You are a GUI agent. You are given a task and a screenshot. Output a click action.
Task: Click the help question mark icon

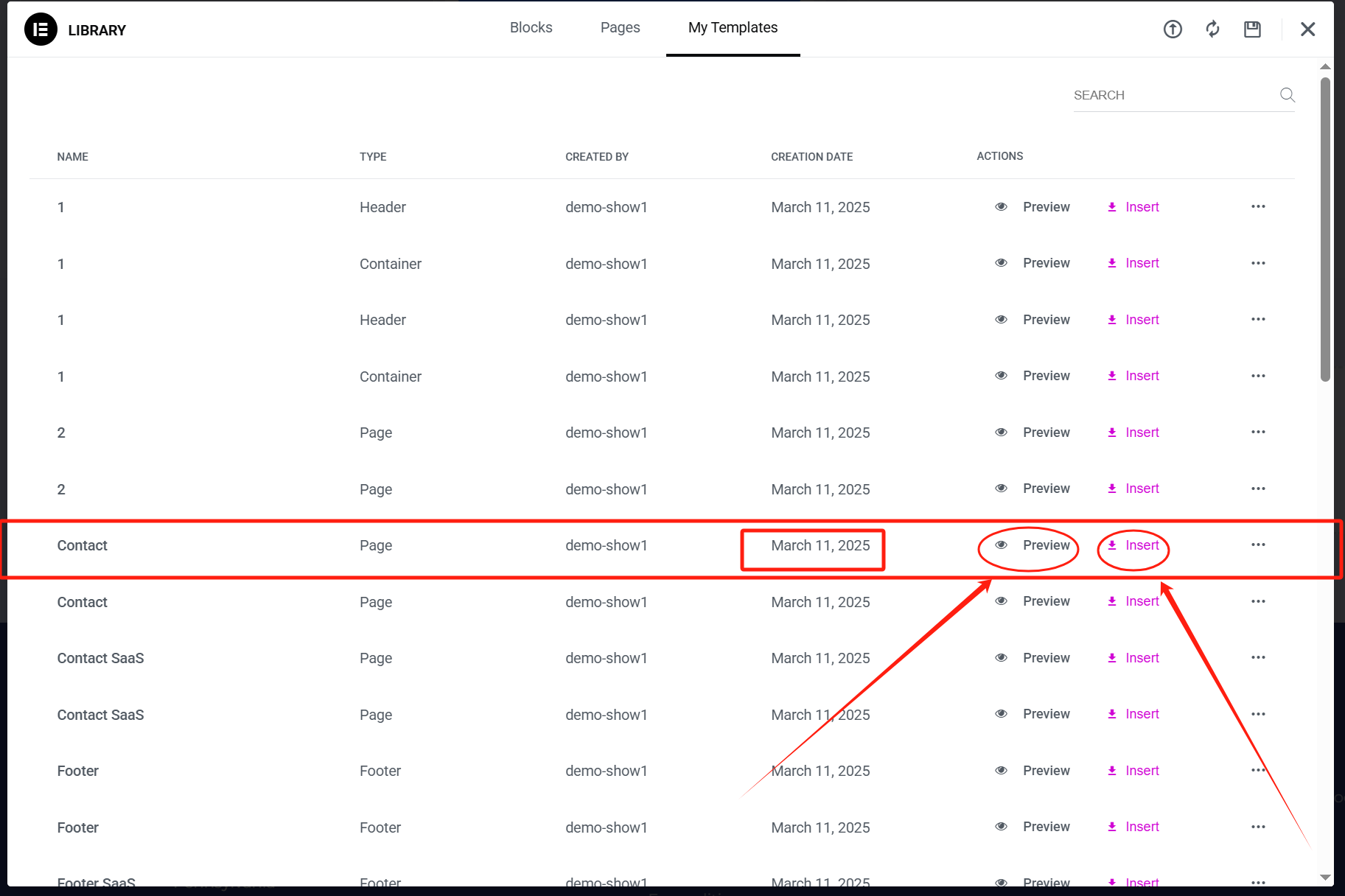coord(1172,29)
